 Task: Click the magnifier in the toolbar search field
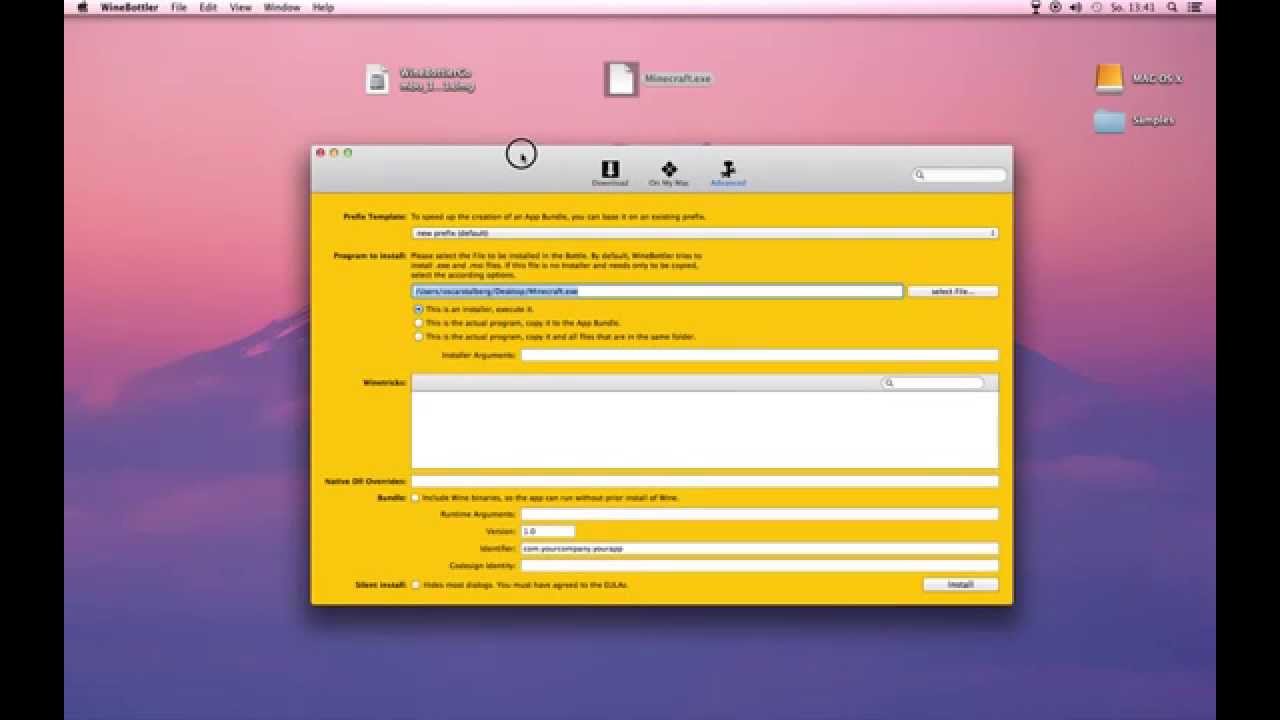tap(920, 175)
